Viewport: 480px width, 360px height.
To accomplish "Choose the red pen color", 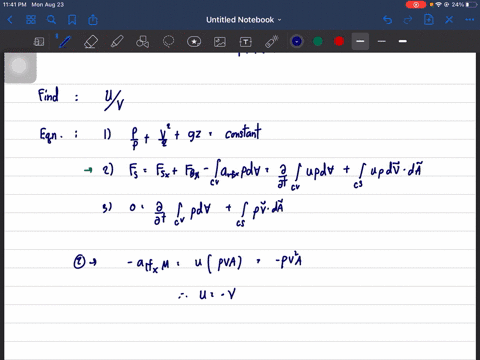I will pos(339,41).
